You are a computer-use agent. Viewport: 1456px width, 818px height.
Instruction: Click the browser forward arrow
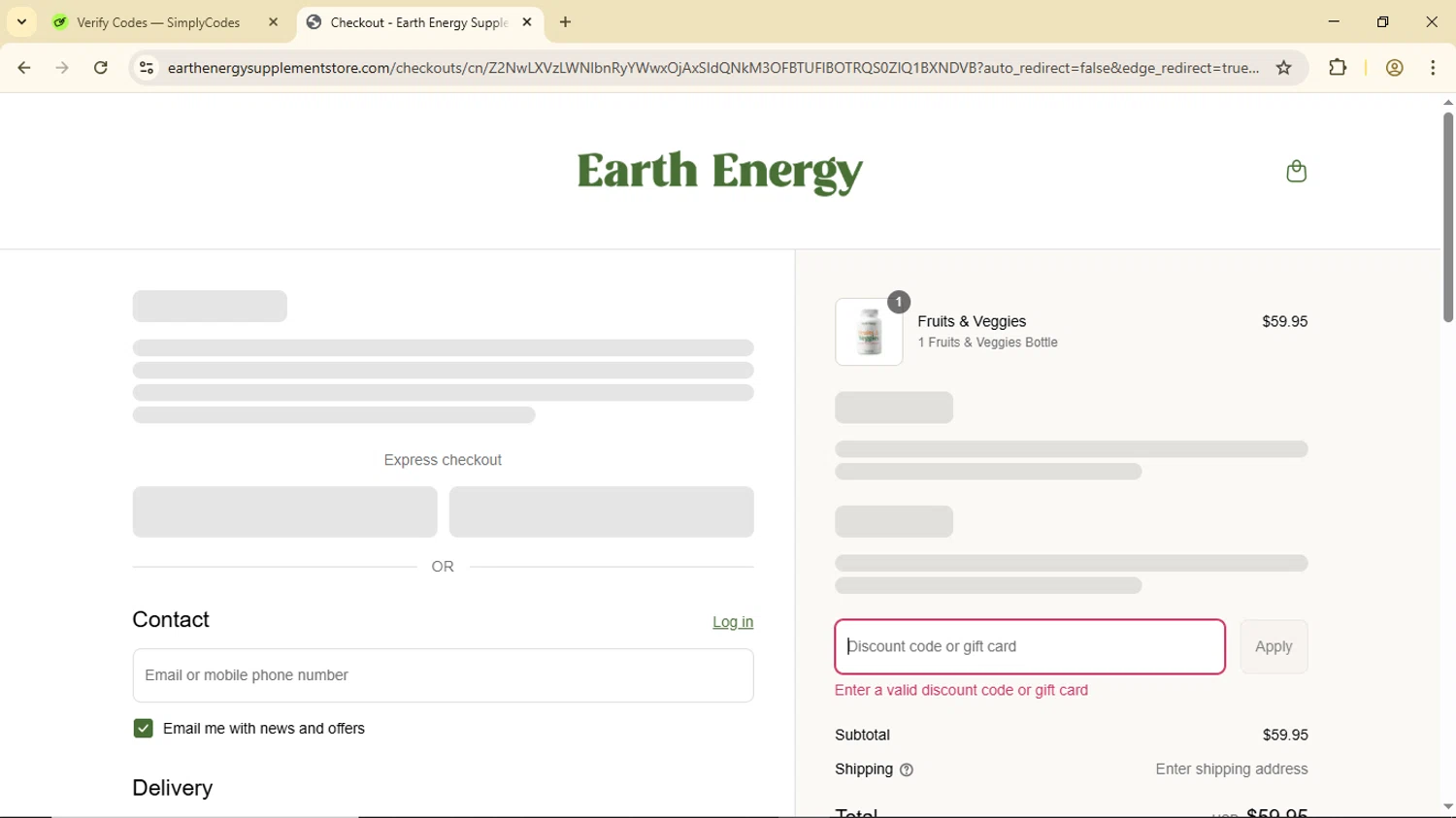pos(63,68)
